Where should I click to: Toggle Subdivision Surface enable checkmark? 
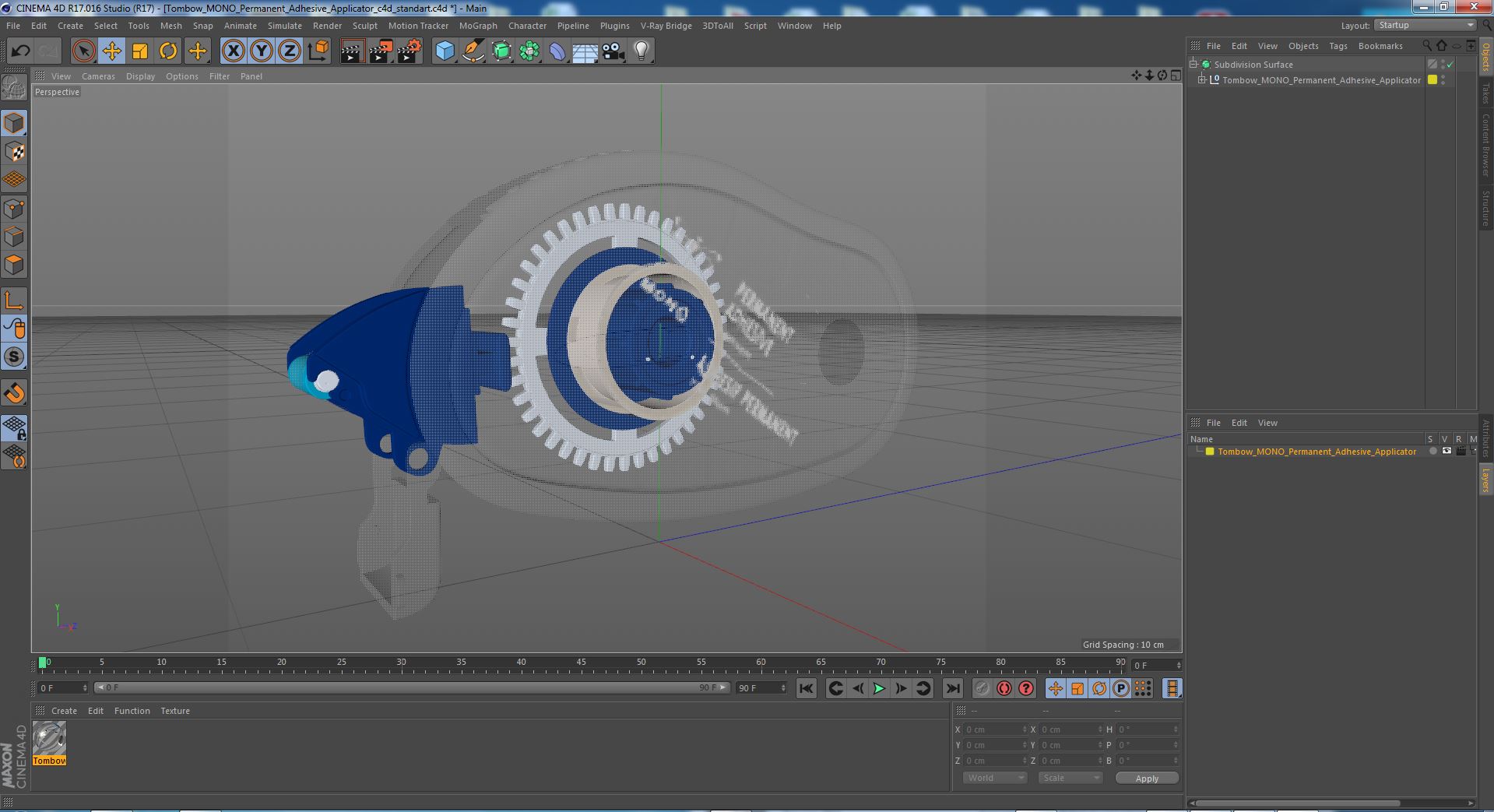(1450, 65)
